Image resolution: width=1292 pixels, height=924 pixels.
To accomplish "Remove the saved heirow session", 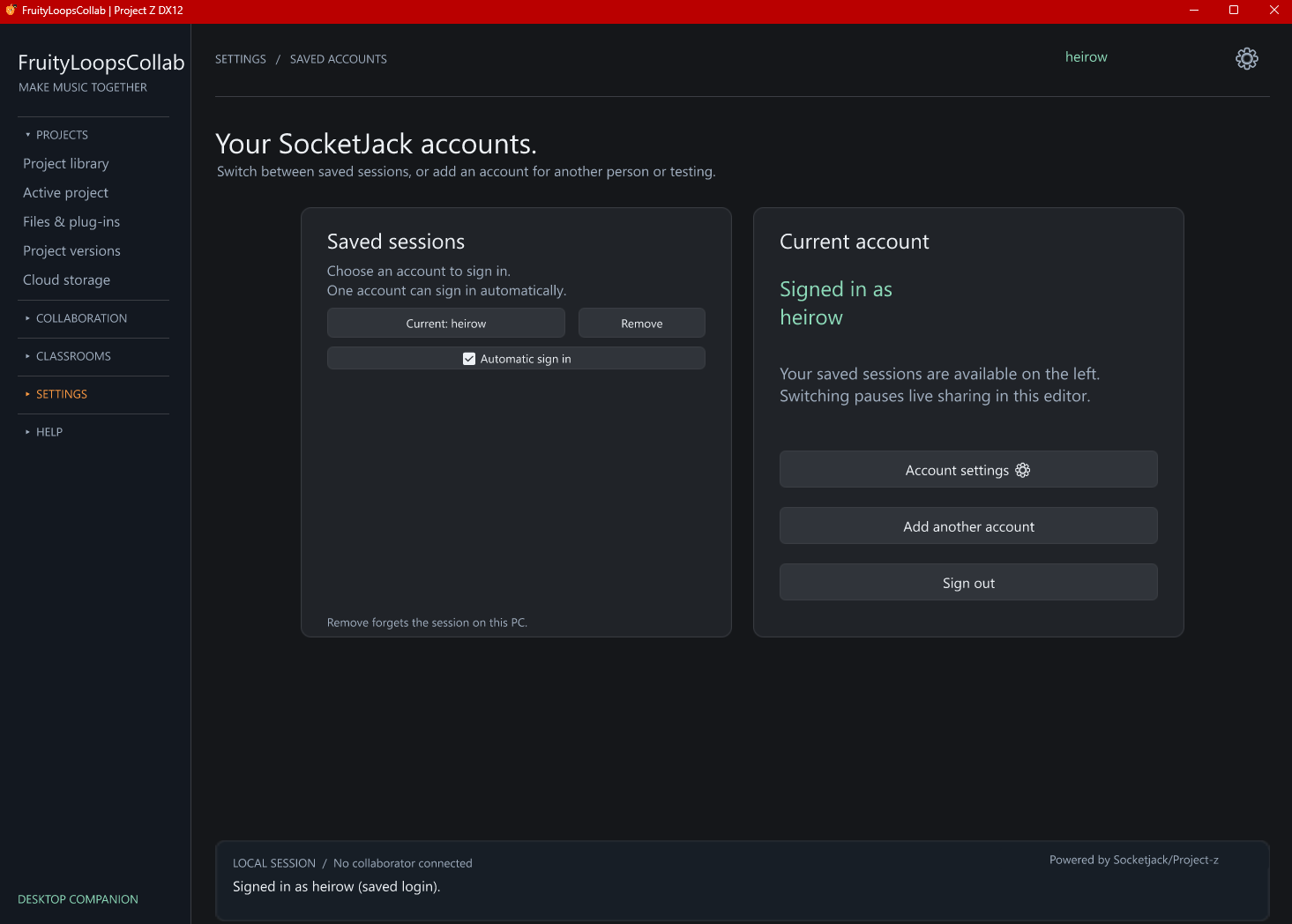I will (642, 323).
